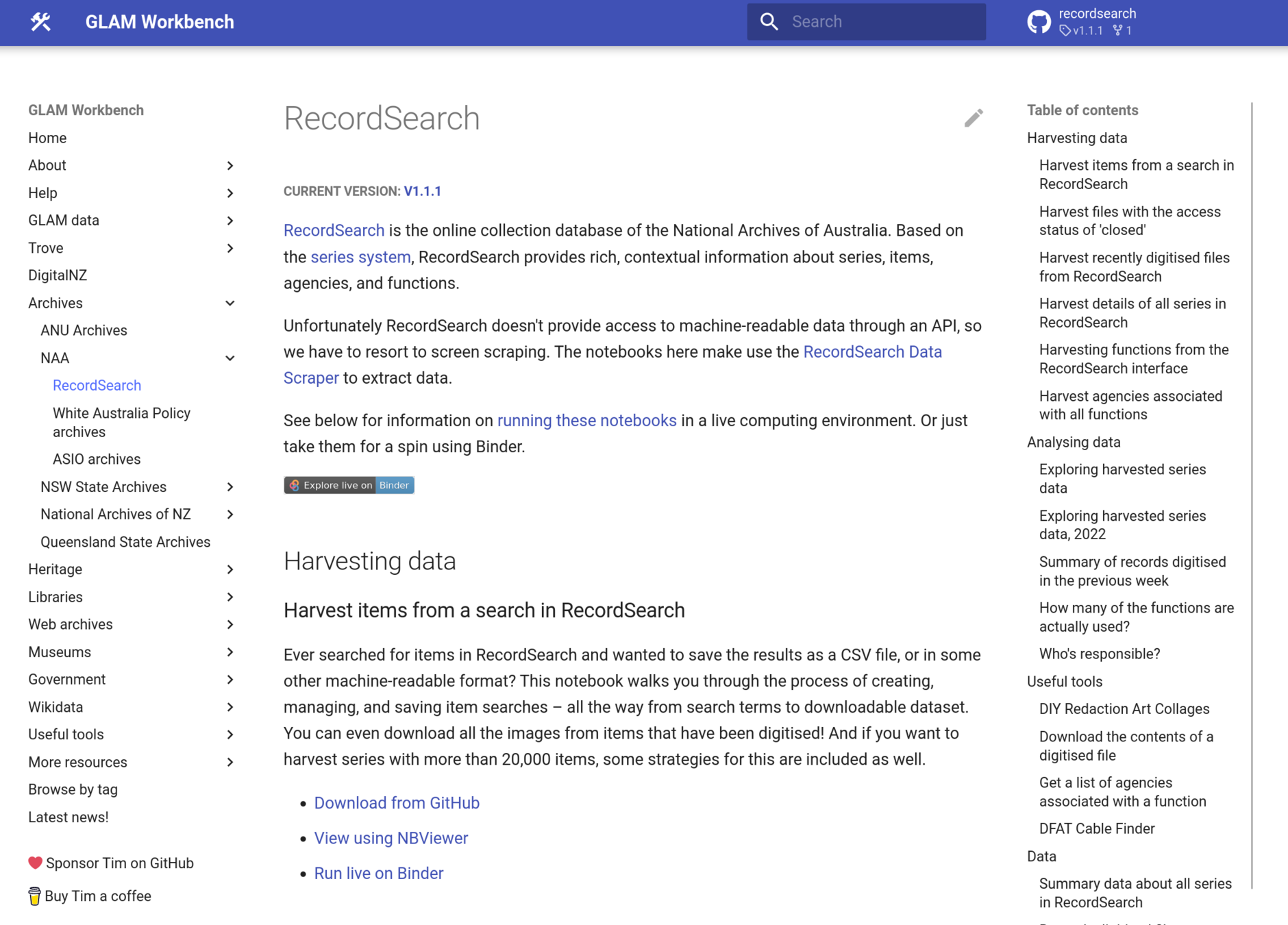The height and width of the screenshot is (925, 1288).
Task: Jump to Get a list of agencies associated
Action: coord(1122,791)
